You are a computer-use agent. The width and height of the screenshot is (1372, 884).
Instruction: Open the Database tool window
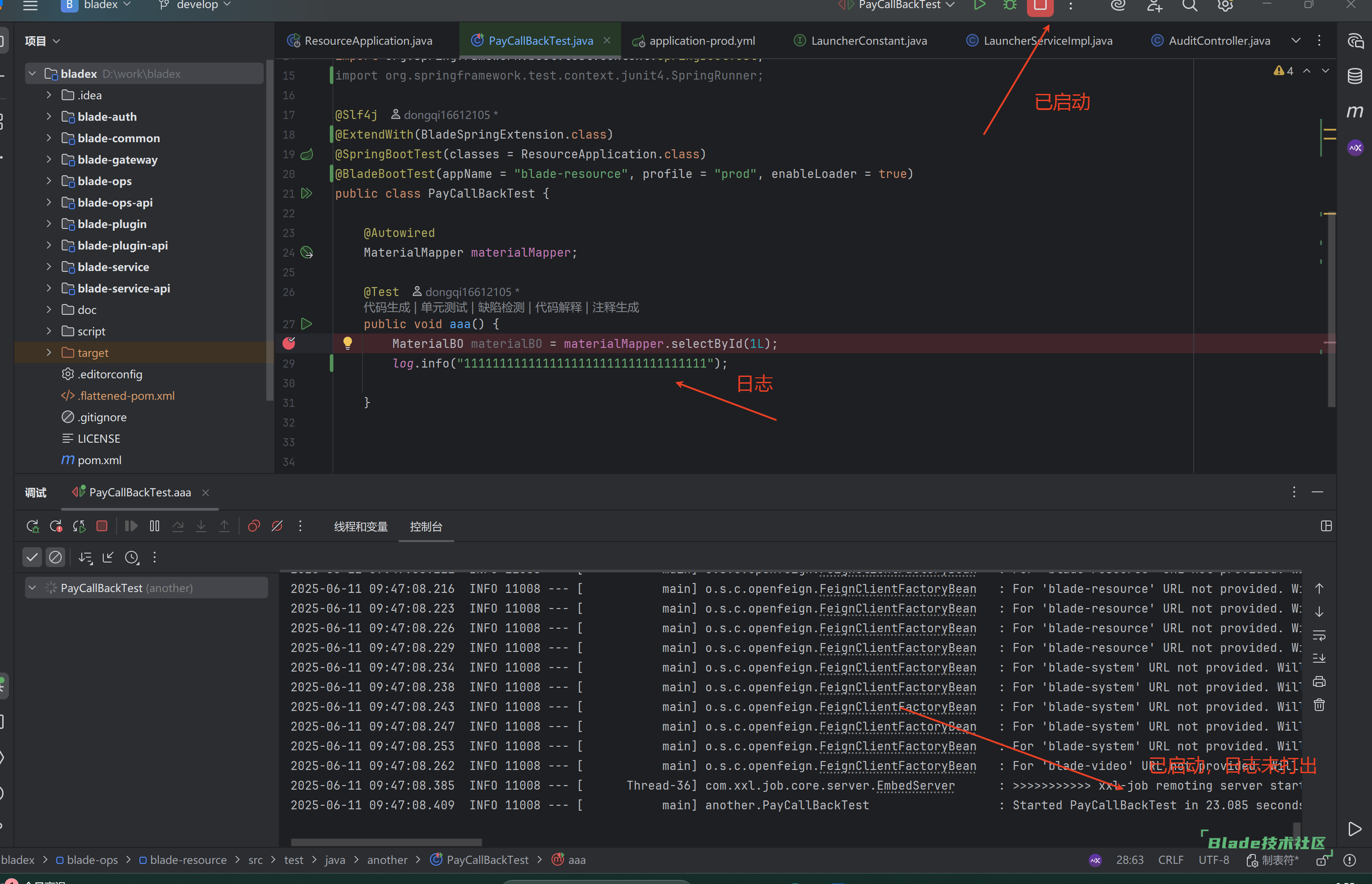(1355, 76)
